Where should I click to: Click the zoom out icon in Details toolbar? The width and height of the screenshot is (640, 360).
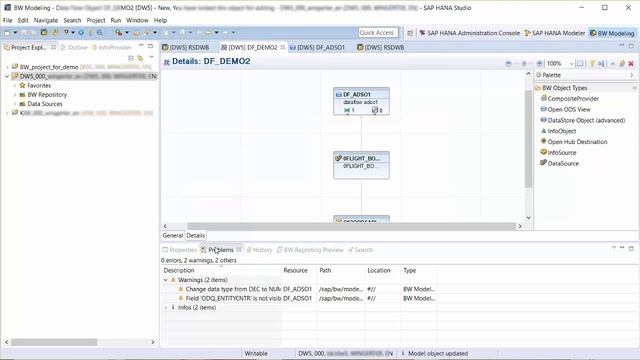pos(508,63)
